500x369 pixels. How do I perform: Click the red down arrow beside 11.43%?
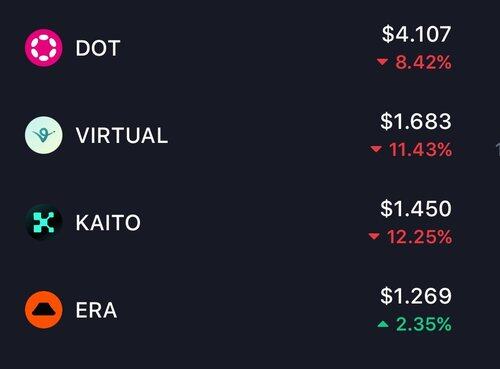376,149
